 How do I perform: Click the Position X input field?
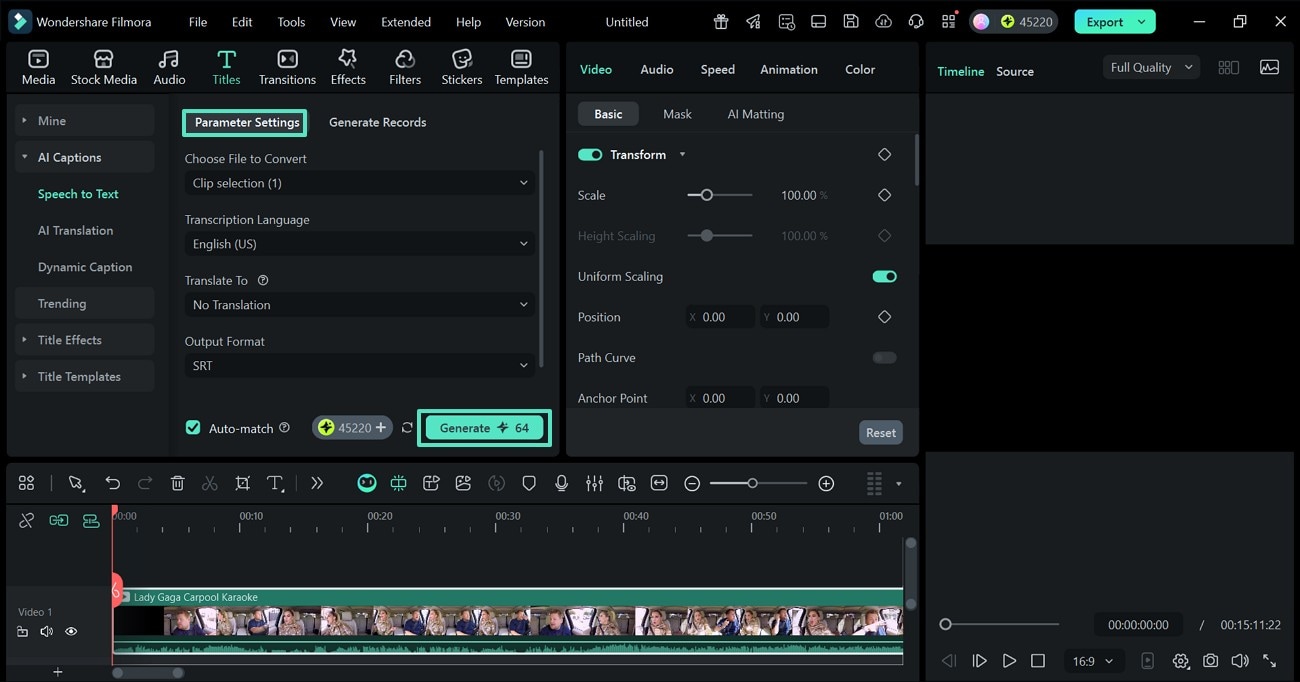720,317
